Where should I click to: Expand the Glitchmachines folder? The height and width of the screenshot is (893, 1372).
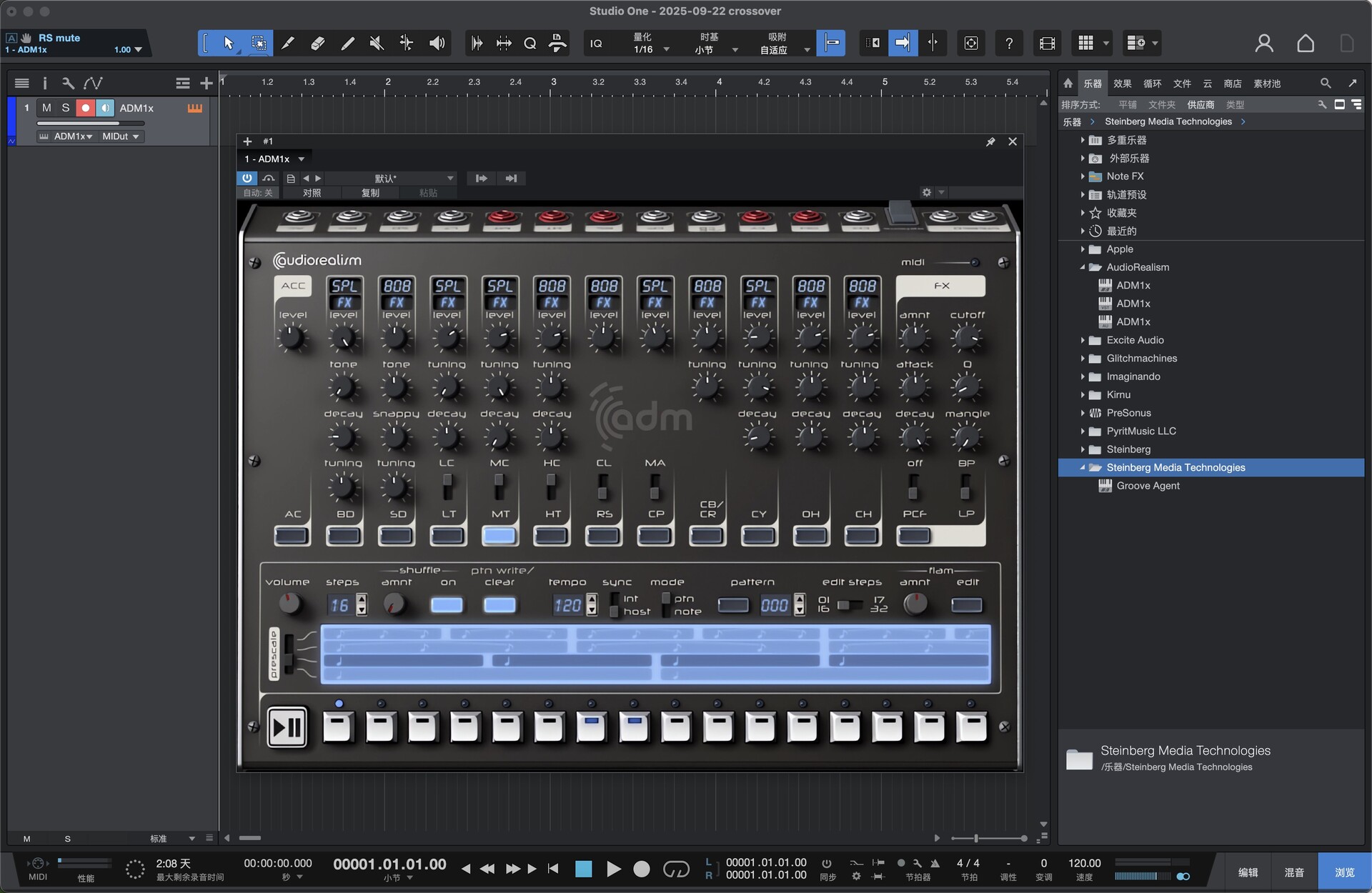[1083, 359]
